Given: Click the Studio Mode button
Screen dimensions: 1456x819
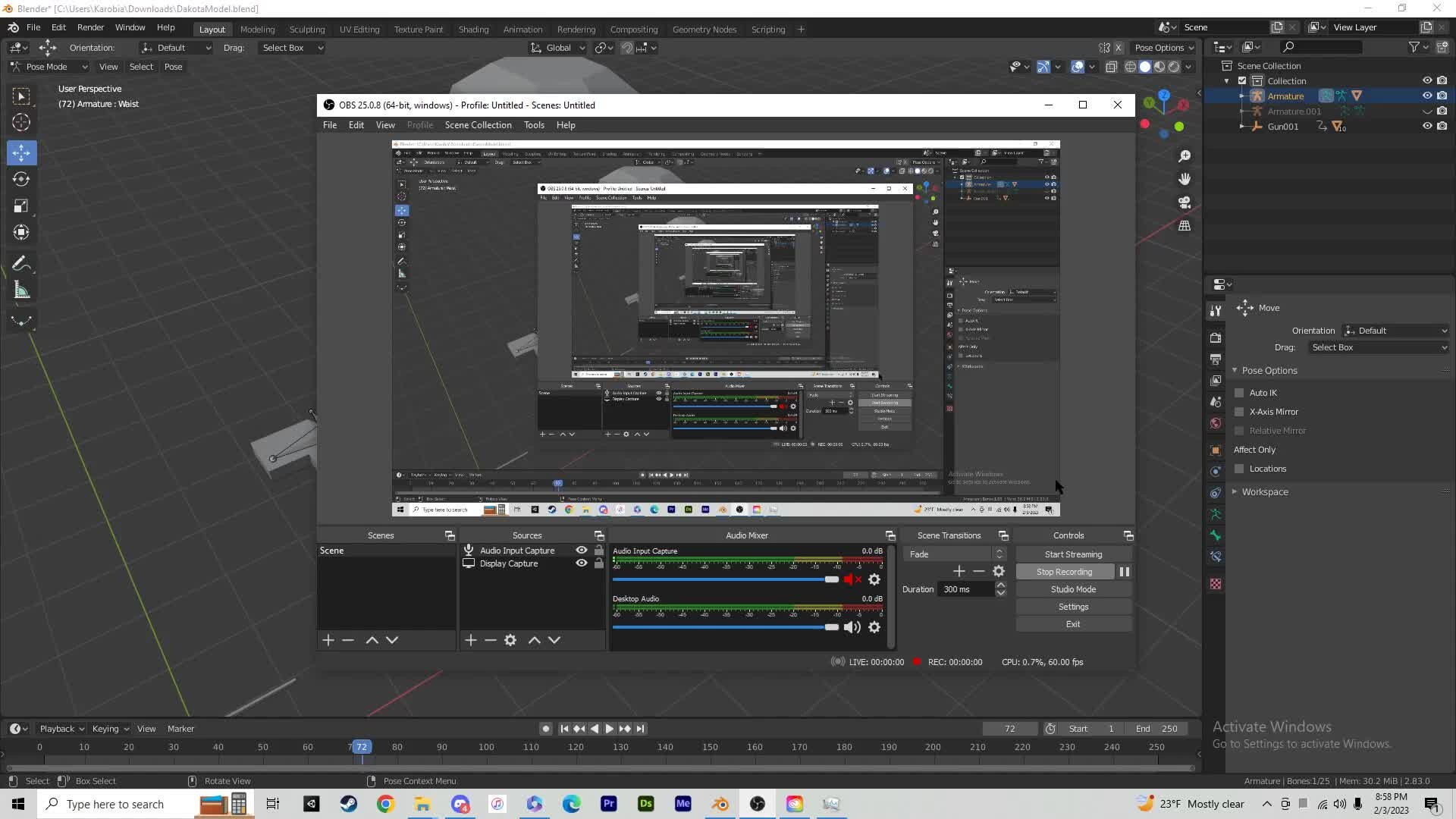Looking at the screenshot, I should 1073,589.
